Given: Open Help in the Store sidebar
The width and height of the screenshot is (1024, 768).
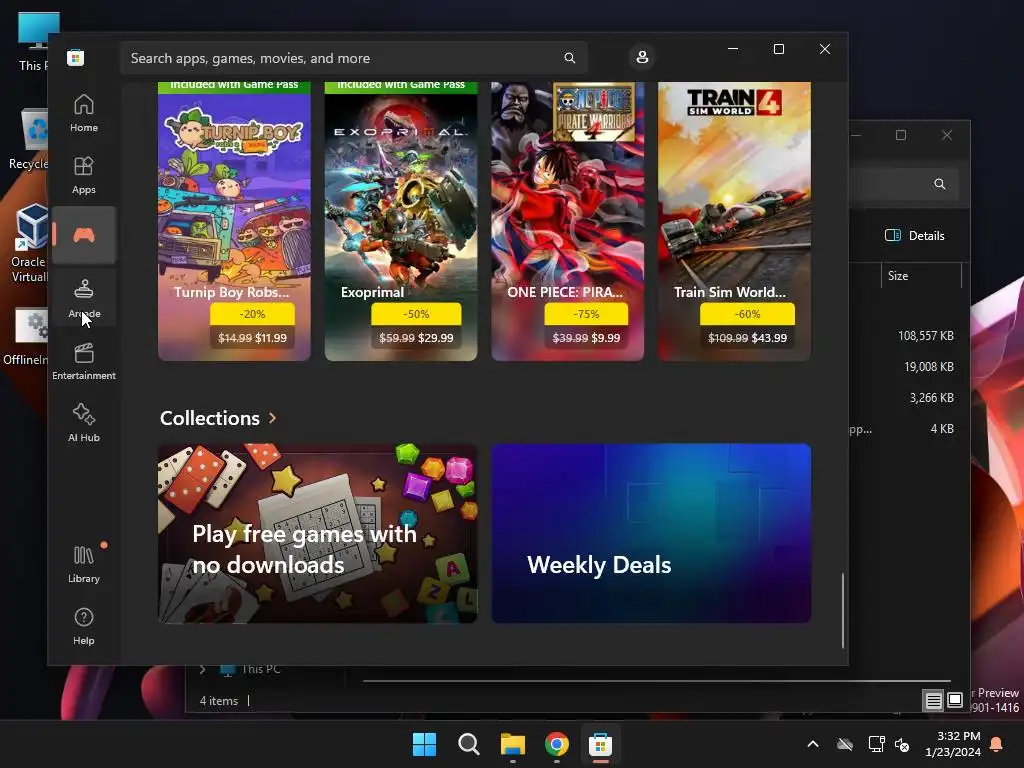Looking at the screenshot, I should click(84, 626).
